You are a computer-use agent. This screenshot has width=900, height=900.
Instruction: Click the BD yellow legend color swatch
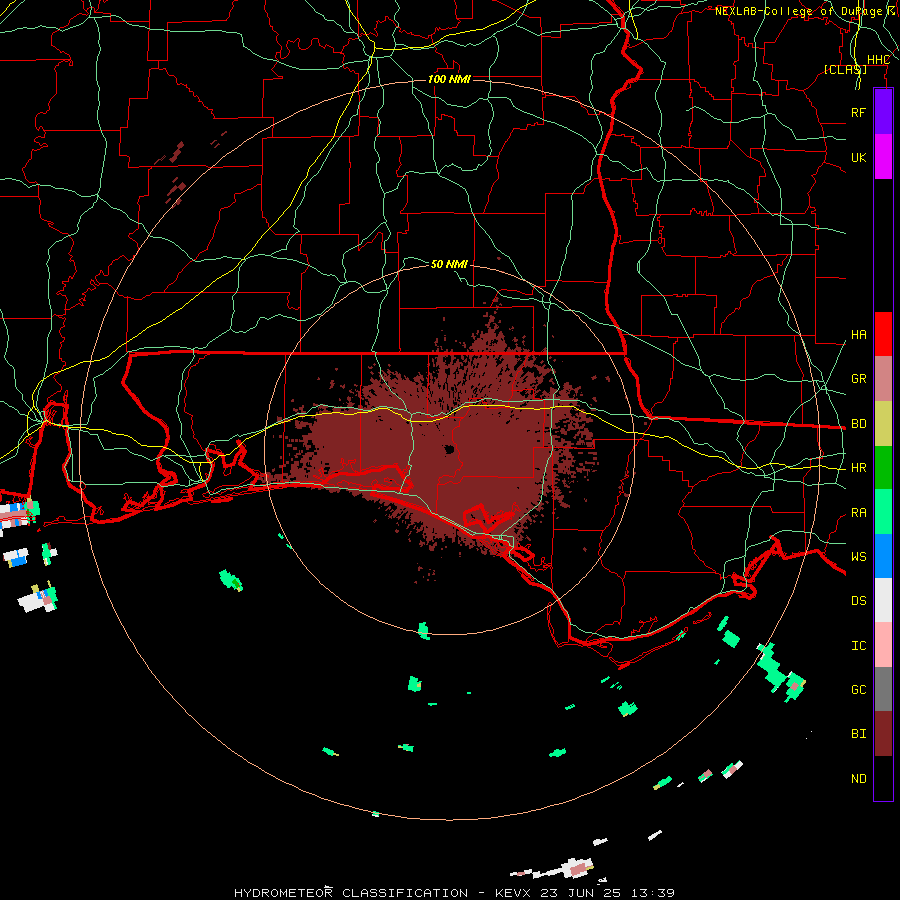[883, 424]
